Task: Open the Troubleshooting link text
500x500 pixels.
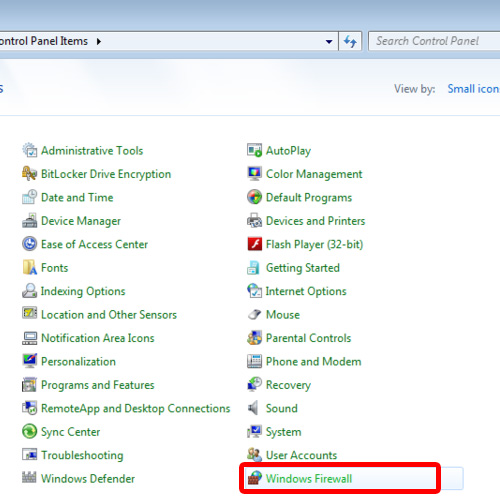Action: (x=82, y=456)
